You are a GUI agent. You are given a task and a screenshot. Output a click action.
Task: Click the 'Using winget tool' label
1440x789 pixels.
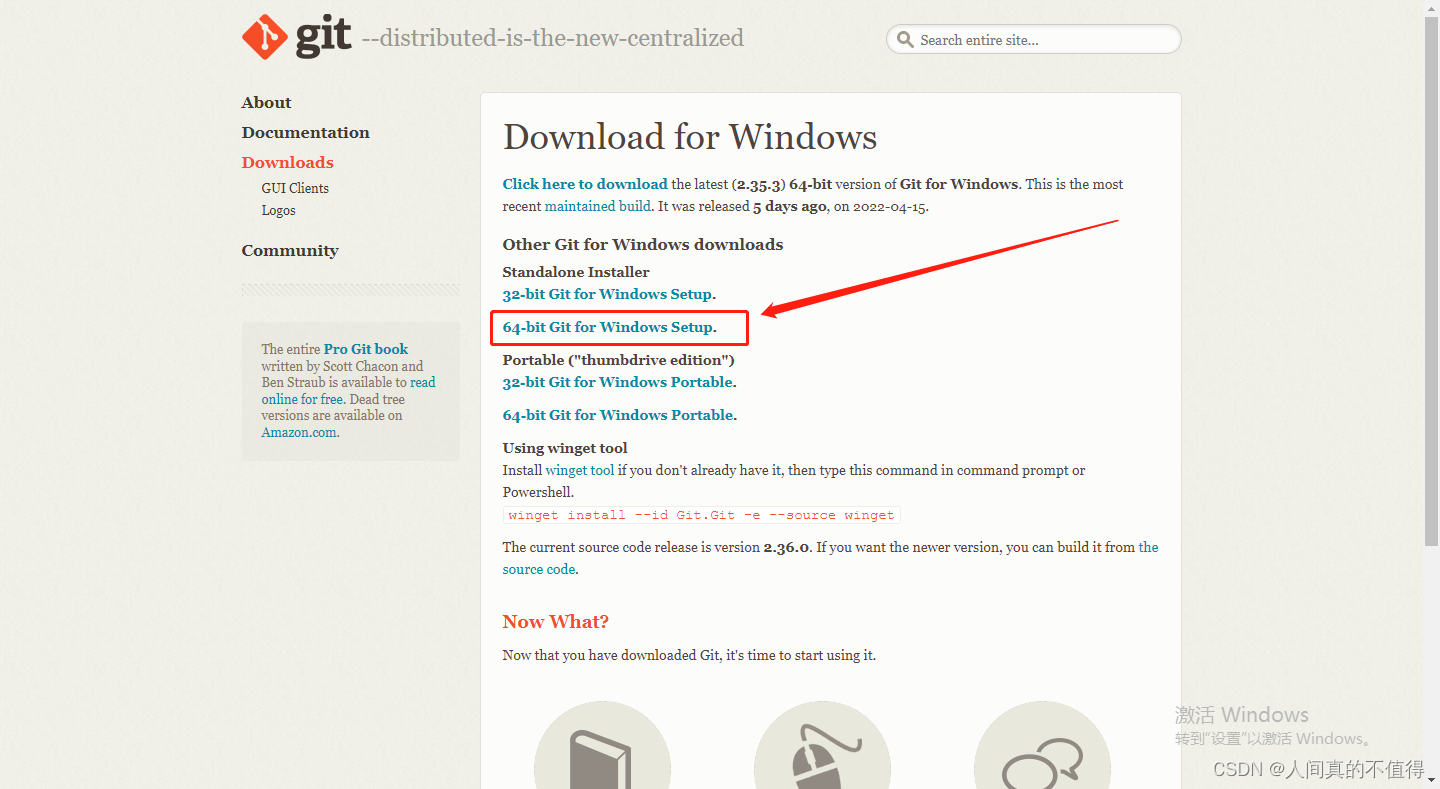tap(565, 448)
